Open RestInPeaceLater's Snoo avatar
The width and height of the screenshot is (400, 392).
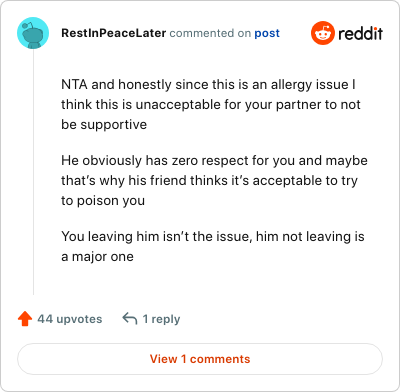pos(33,33)
